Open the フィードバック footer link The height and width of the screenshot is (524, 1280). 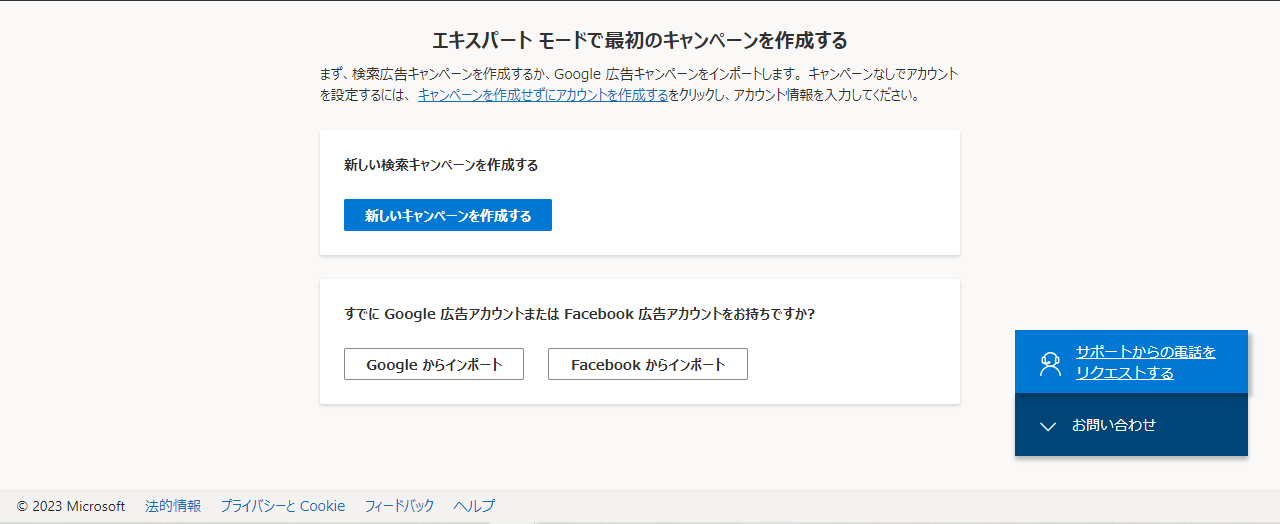(x=400, y=506)
